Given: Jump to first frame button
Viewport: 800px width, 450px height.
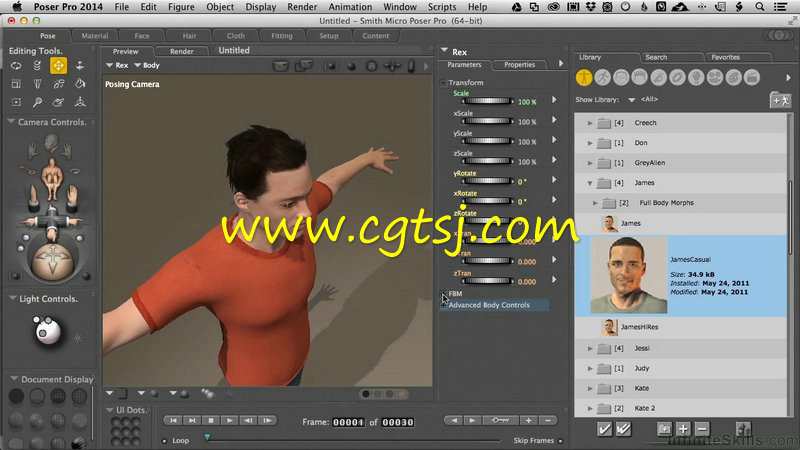Looking at the screenshot, I should click(x=173, y=421).
